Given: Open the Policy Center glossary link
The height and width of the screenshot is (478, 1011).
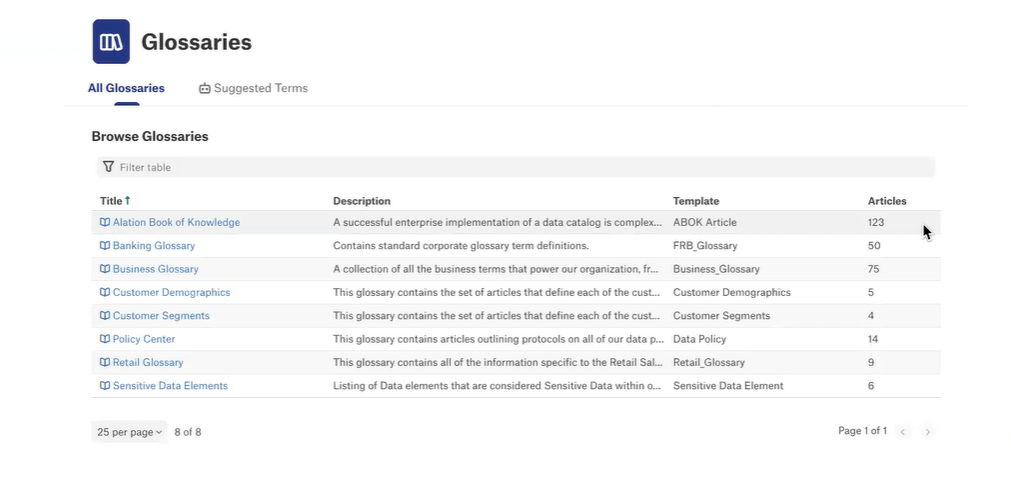Looking at the screenshot, I should pos(144,339).
